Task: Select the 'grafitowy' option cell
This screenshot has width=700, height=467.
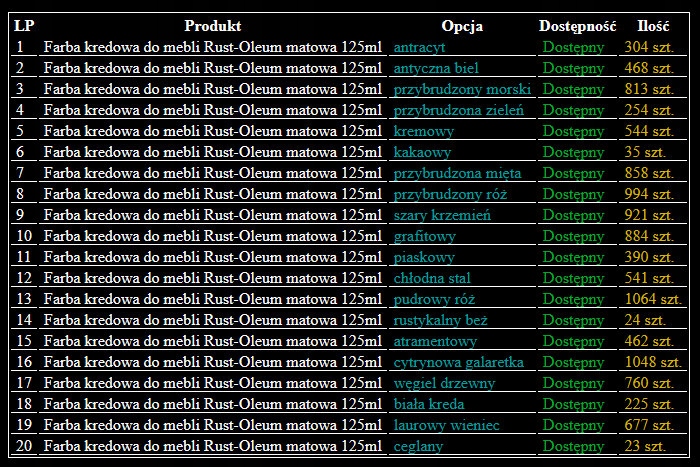Action: click(425, 236)
